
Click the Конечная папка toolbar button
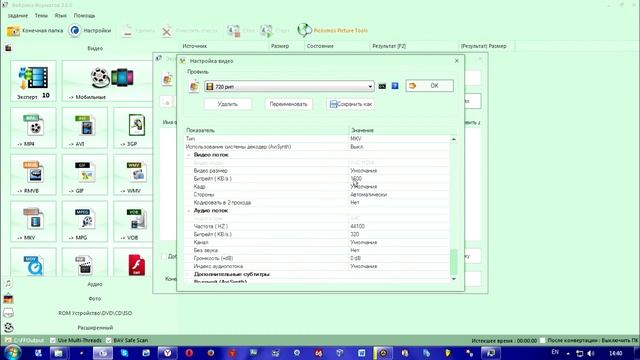[x=35, y=31]
